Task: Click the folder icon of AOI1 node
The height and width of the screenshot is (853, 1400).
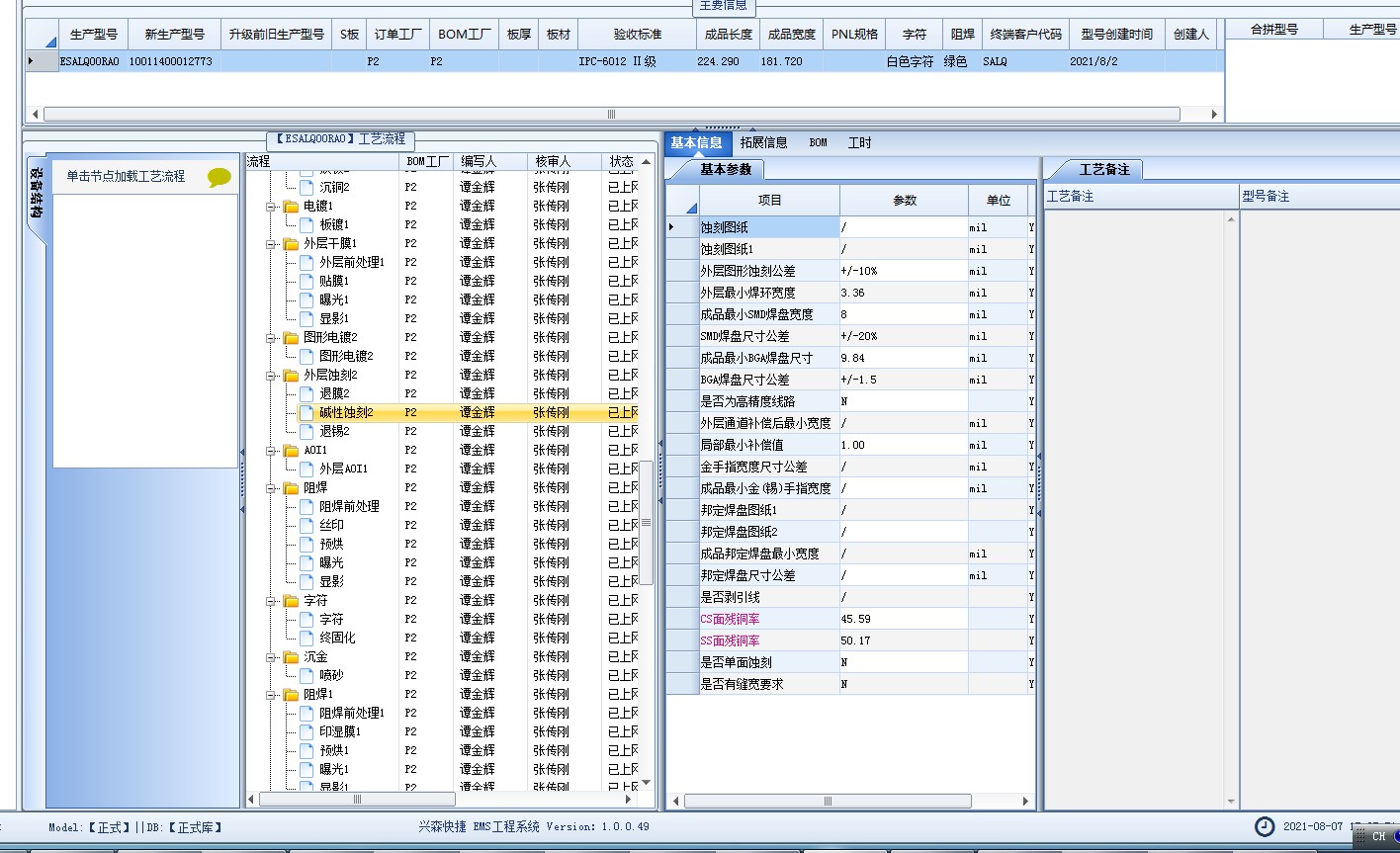Action: 291,451
